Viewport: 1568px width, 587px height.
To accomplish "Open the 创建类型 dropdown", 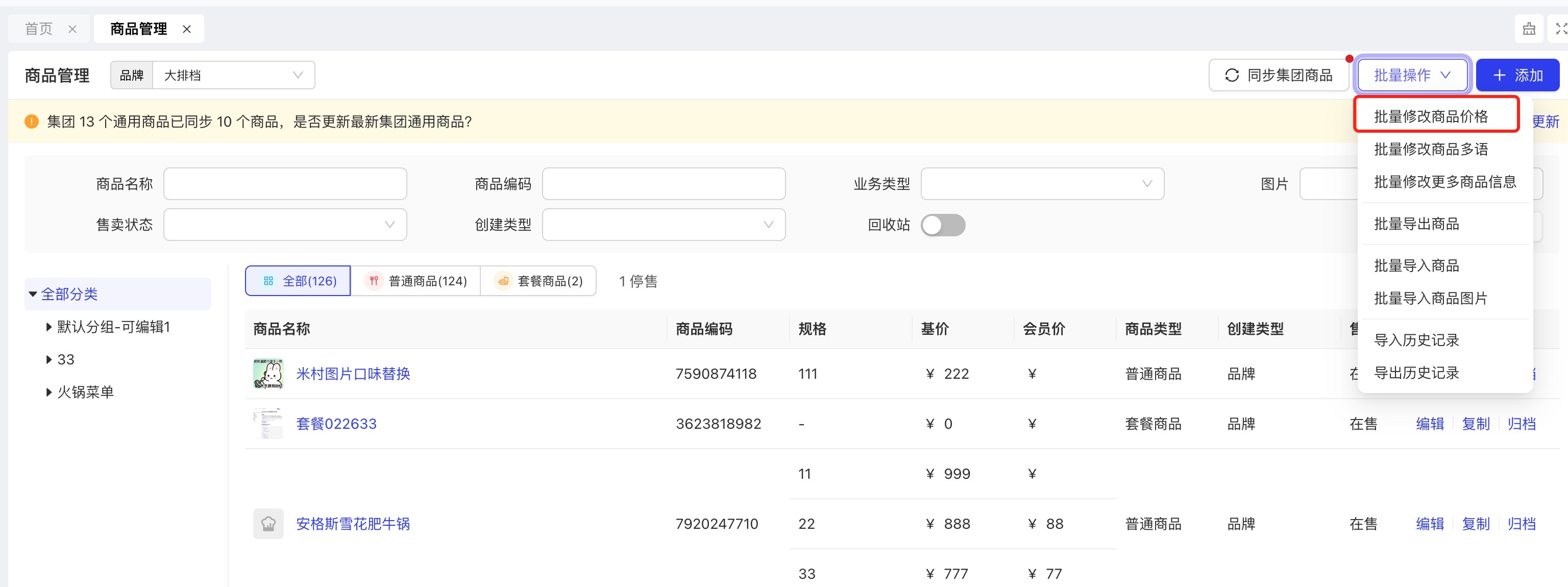I will click(664, 225).
